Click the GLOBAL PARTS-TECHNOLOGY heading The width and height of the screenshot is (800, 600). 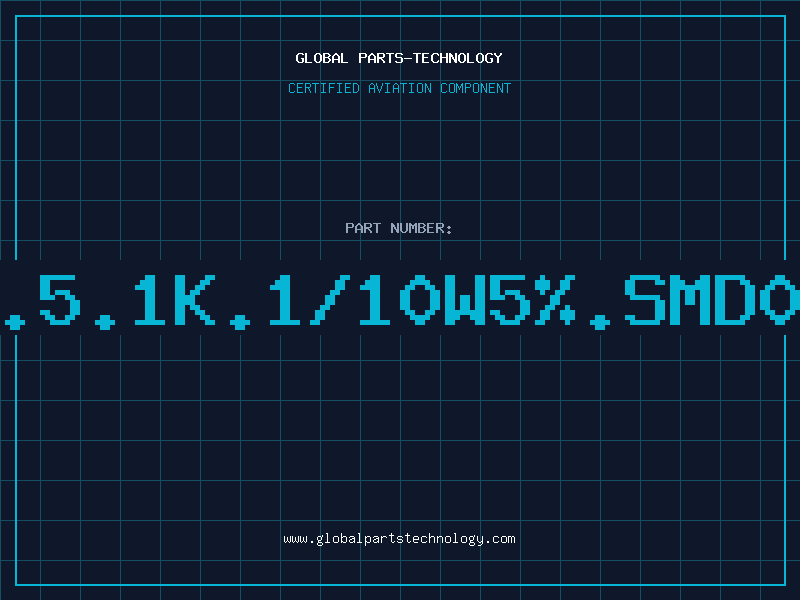click(399, 58)
